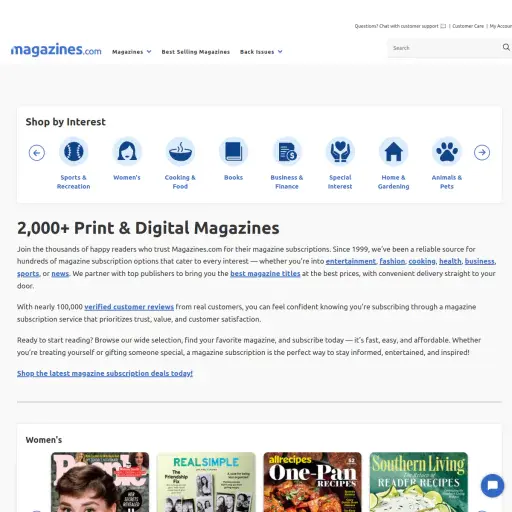Follow the business link

(480, 261)
